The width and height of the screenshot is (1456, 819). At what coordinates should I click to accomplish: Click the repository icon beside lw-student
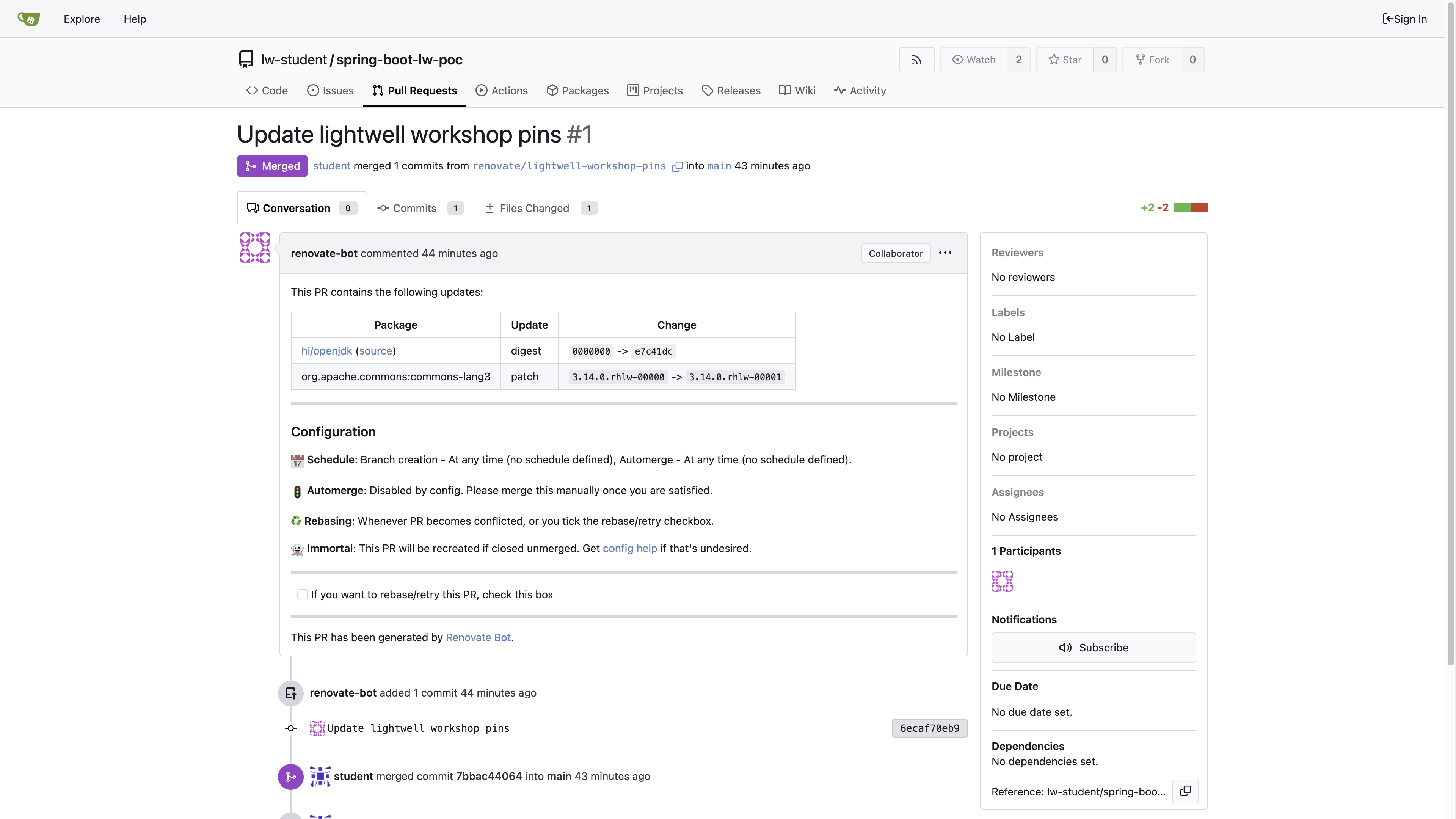[246, 60]
